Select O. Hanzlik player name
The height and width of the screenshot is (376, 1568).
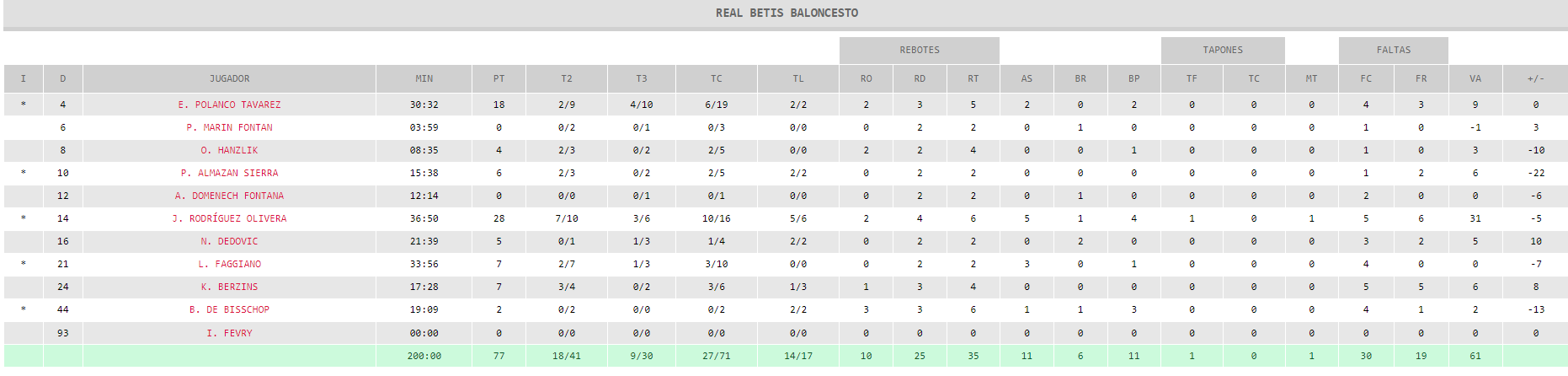click(x=229, y=150)
